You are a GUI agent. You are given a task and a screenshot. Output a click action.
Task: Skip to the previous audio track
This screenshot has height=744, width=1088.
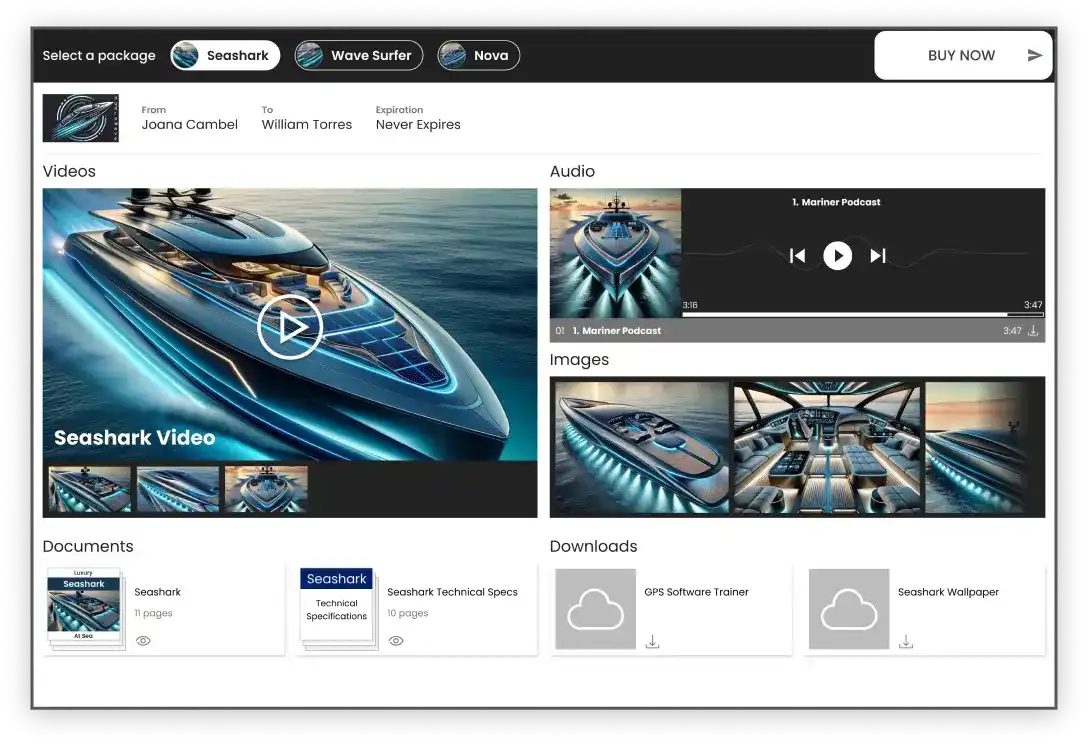coord(797,255)
